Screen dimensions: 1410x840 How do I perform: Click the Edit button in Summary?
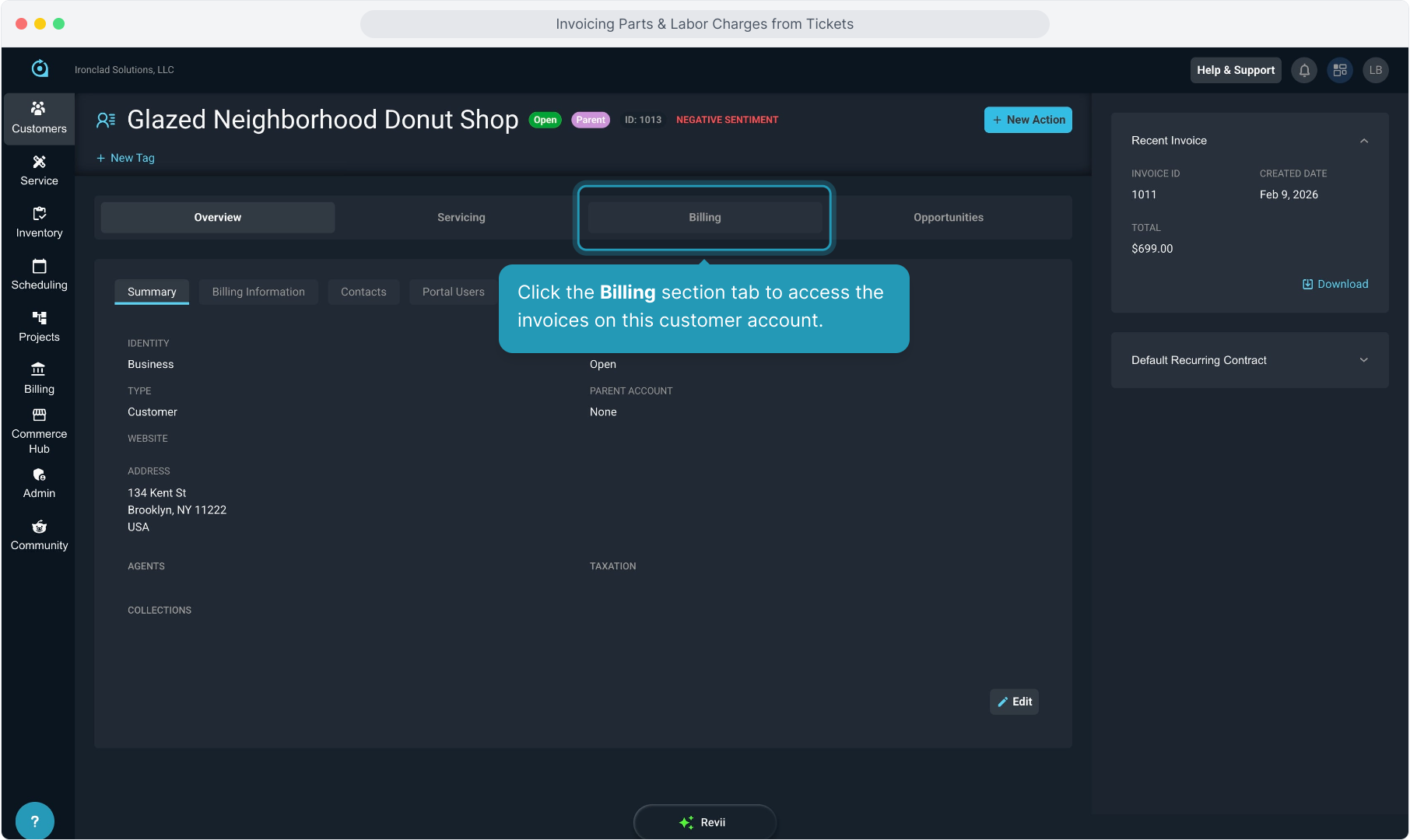coord(1014,702)
